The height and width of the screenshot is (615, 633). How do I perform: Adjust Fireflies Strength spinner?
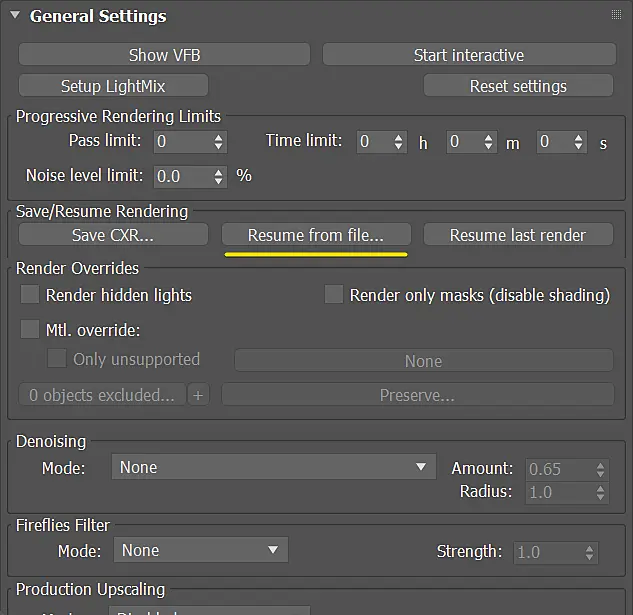pos(589,552)
